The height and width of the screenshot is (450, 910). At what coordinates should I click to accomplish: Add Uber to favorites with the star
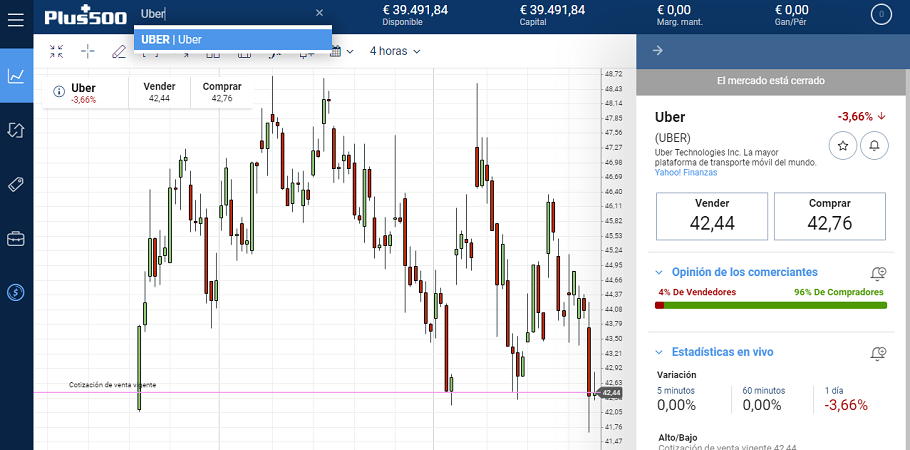843,146
